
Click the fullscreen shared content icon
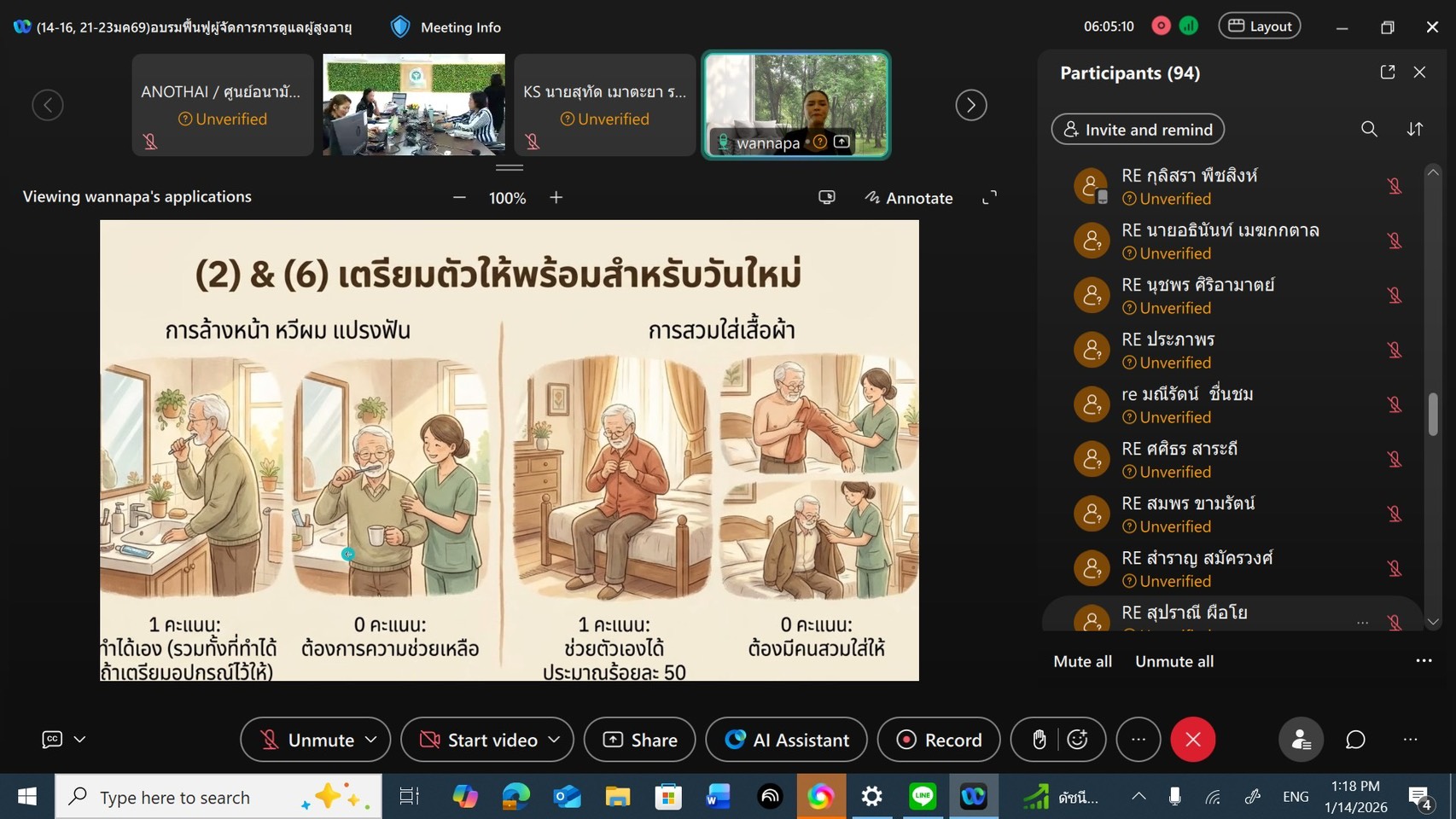[x=989, y=198]
